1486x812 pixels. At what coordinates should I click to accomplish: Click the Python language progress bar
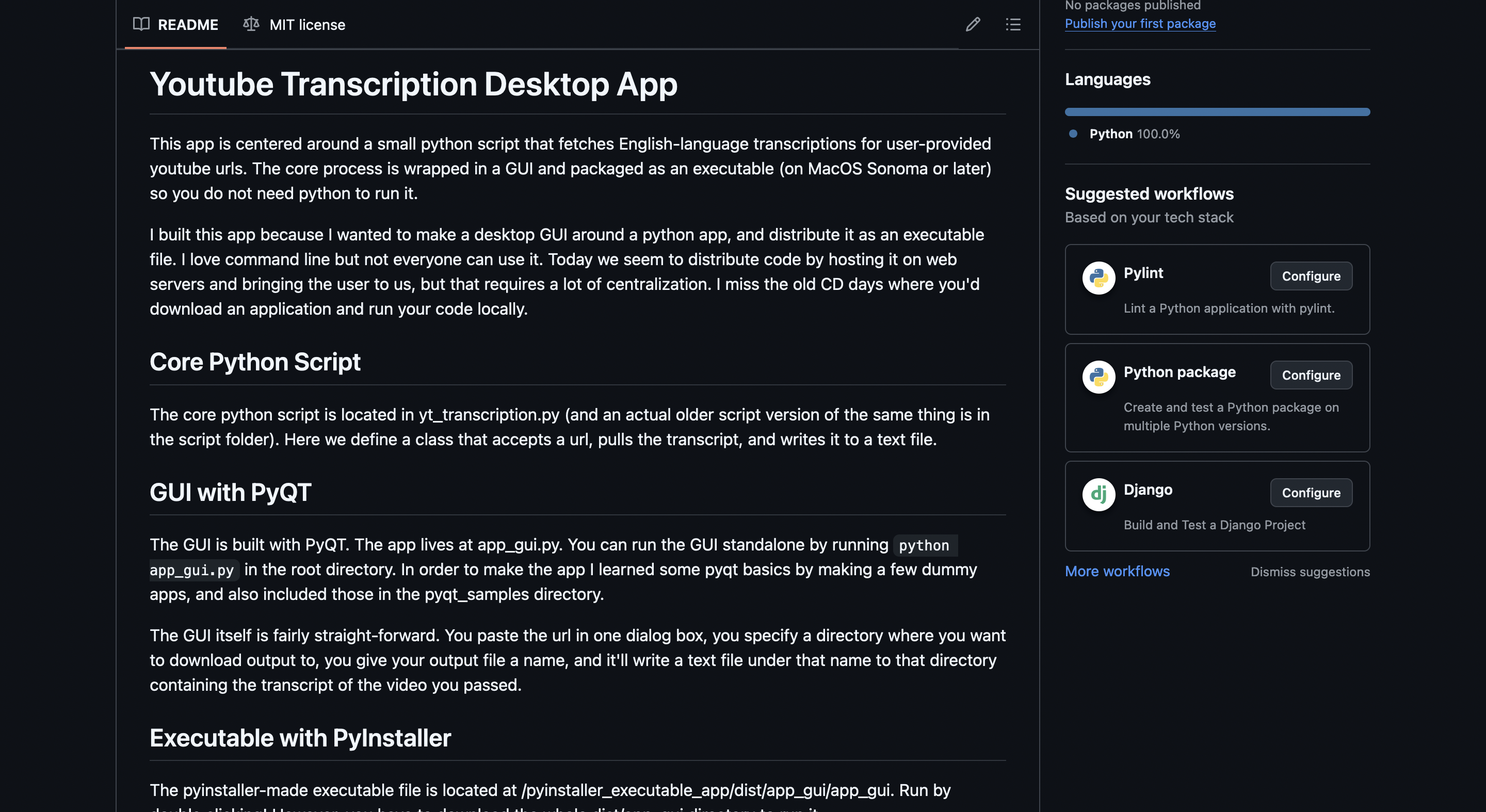pyautogui.click(x=1217, y=112)
